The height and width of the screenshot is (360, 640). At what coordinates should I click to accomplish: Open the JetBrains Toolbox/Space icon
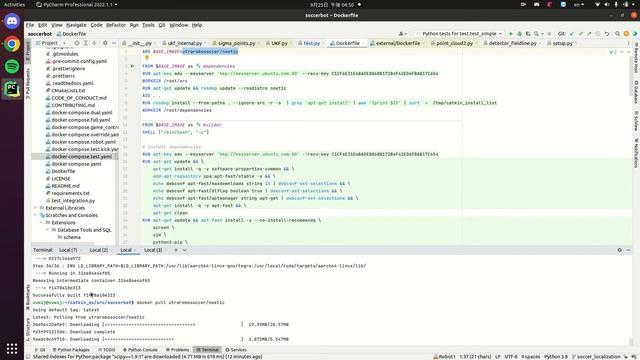click(x=635, y=34)
